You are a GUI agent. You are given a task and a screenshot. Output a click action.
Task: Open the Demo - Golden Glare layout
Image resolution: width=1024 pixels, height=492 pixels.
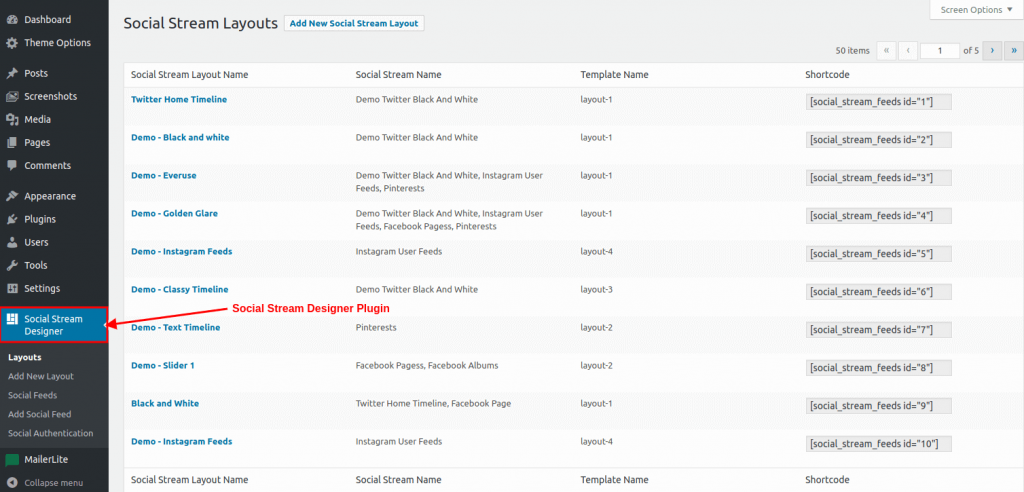pyautogui.click(x=174, y=213)
